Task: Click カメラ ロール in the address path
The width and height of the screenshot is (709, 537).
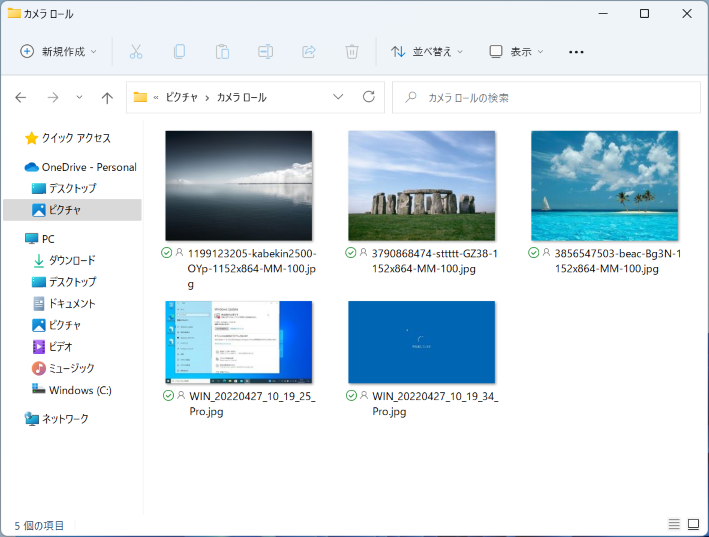Action: tap(241, 97)
